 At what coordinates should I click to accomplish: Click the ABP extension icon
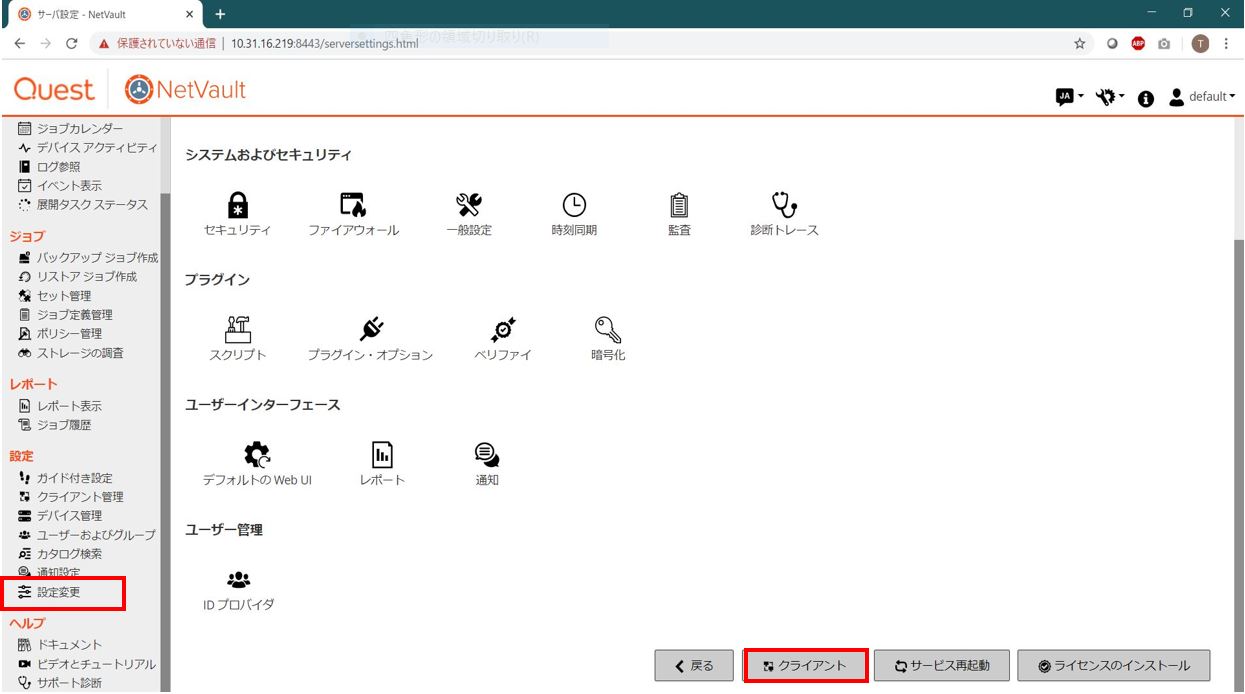point(1138,43)
